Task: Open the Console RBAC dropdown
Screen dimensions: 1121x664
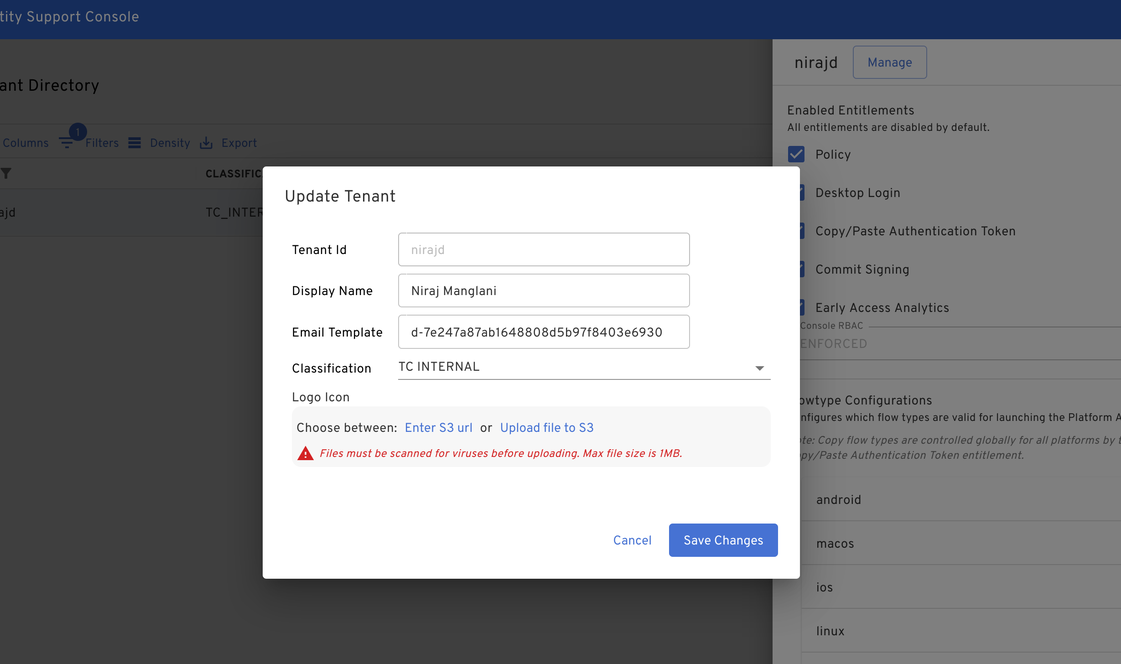Action: pos(960,343)
